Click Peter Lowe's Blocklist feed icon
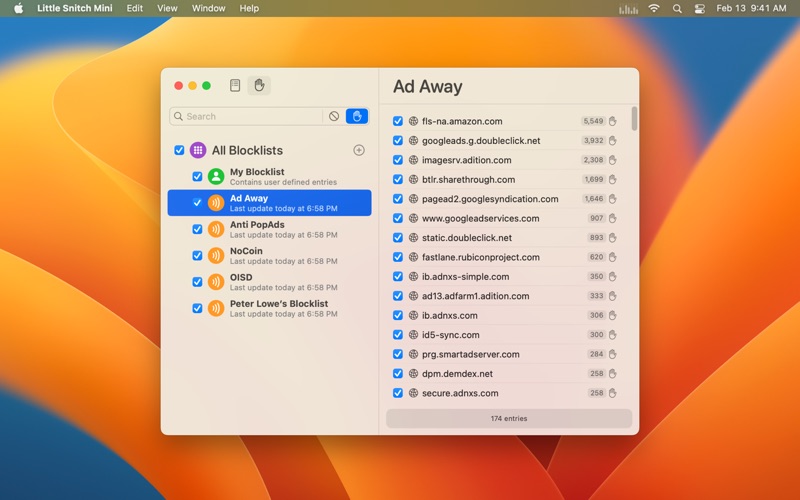Image resolution: width=800 pixels, height=500 pixels. pos(216,308)
